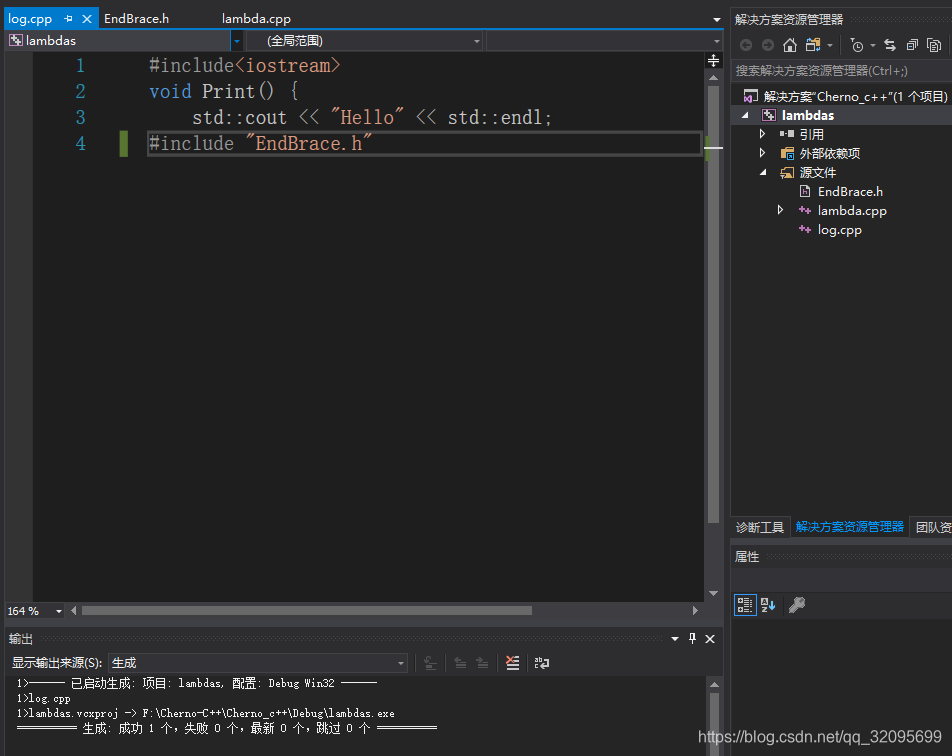Place cursor on line 4 #include "EndBrace.h"

pos(260,143)
